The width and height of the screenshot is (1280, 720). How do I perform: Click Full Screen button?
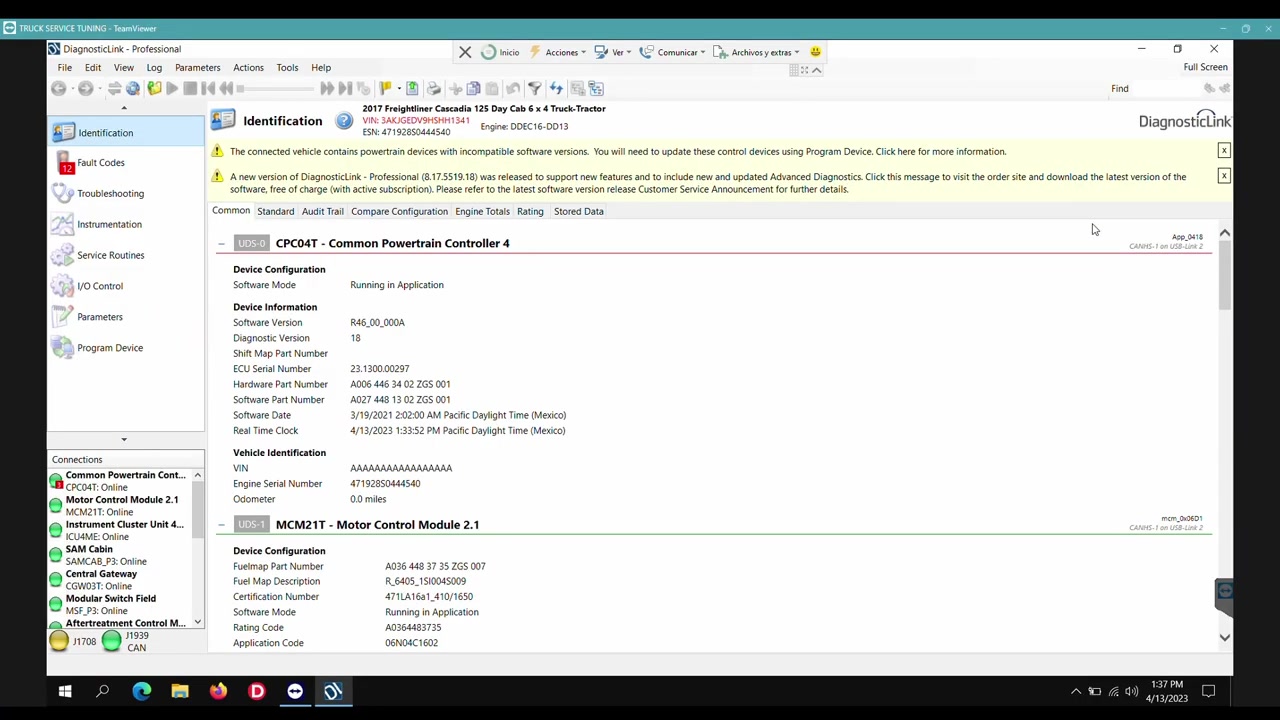(1205, 67)
